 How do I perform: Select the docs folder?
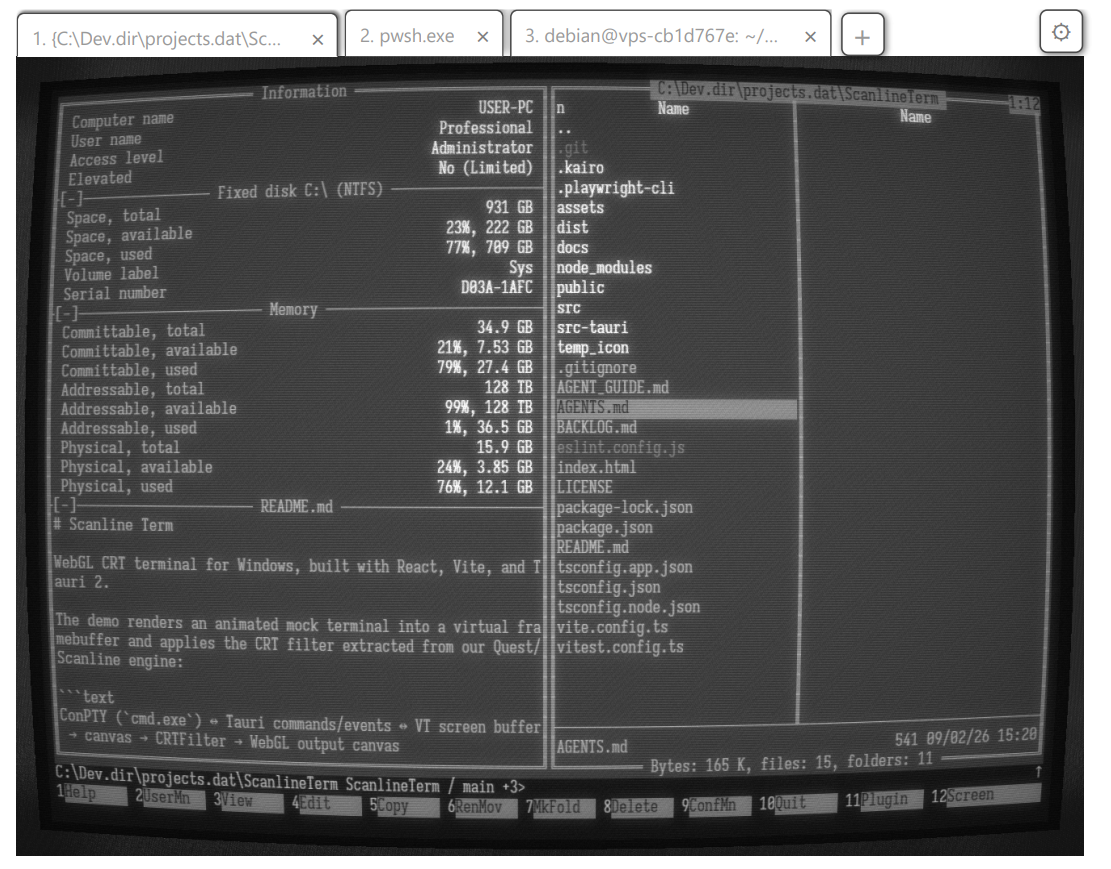tap(573, 247)
